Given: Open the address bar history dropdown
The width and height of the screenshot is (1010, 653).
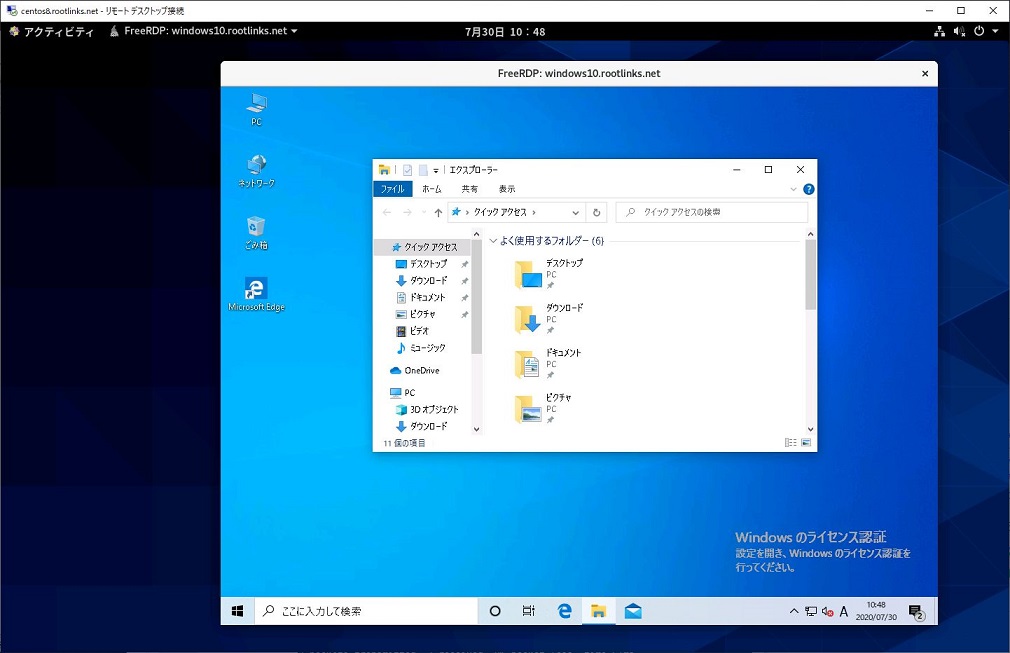Looking at the screenshot, I should pyautogui.click(x=576, y=212).
